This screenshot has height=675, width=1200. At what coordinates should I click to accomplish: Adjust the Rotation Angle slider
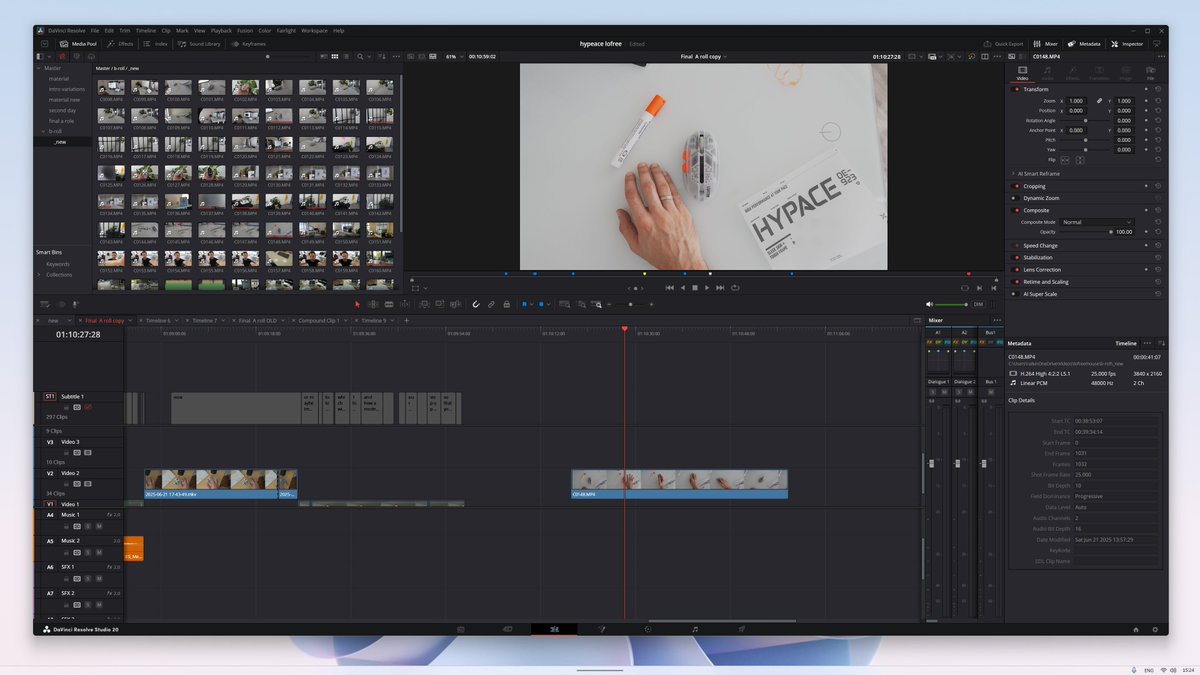coord(1086,120)
